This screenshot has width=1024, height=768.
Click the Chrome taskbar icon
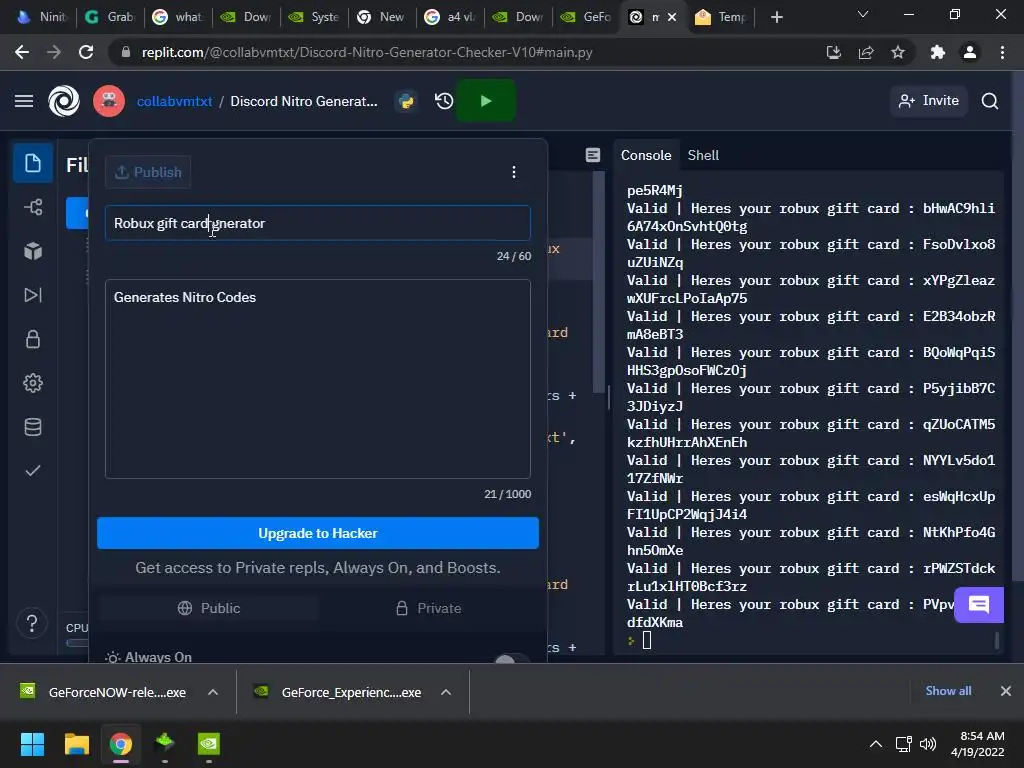coord(121,744)
